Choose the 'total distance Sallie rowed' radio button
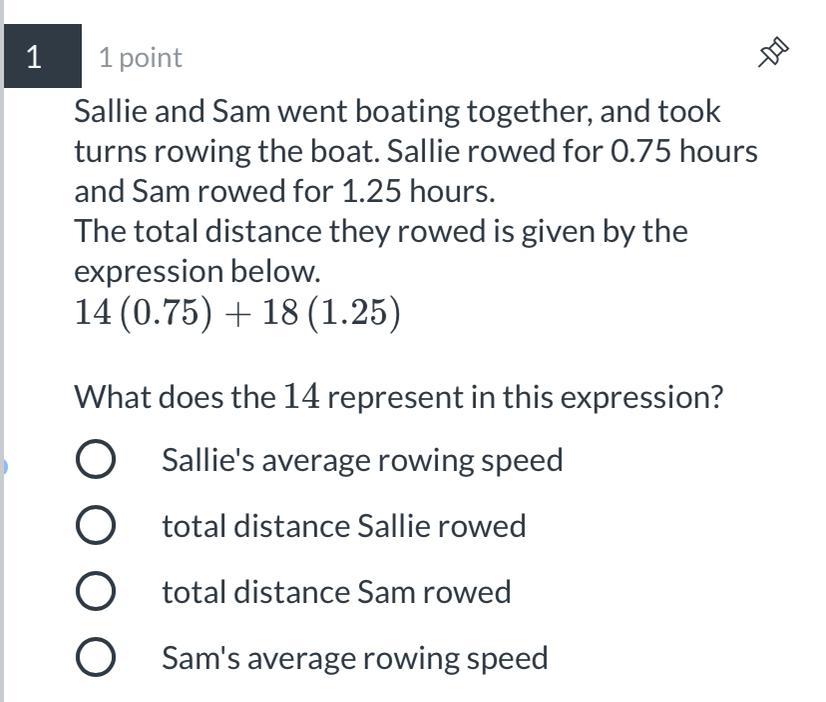The width and height of the screenshot is (826, 702). [x=95, y=526]
